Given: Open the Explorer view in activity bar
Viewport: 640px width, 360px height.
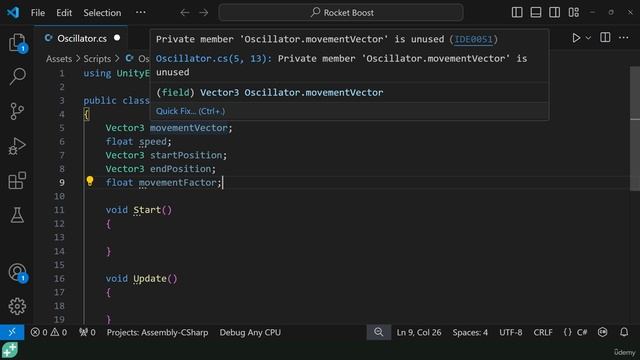Looking at the screenshot, I should click(x=17, y=42).
